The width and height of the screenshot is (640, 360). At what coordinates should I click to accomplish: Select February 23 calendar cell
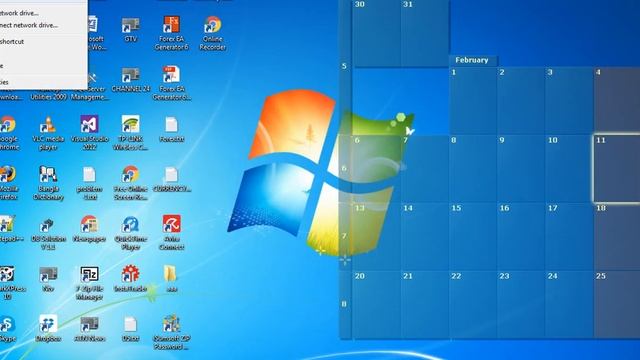point(521,304)
